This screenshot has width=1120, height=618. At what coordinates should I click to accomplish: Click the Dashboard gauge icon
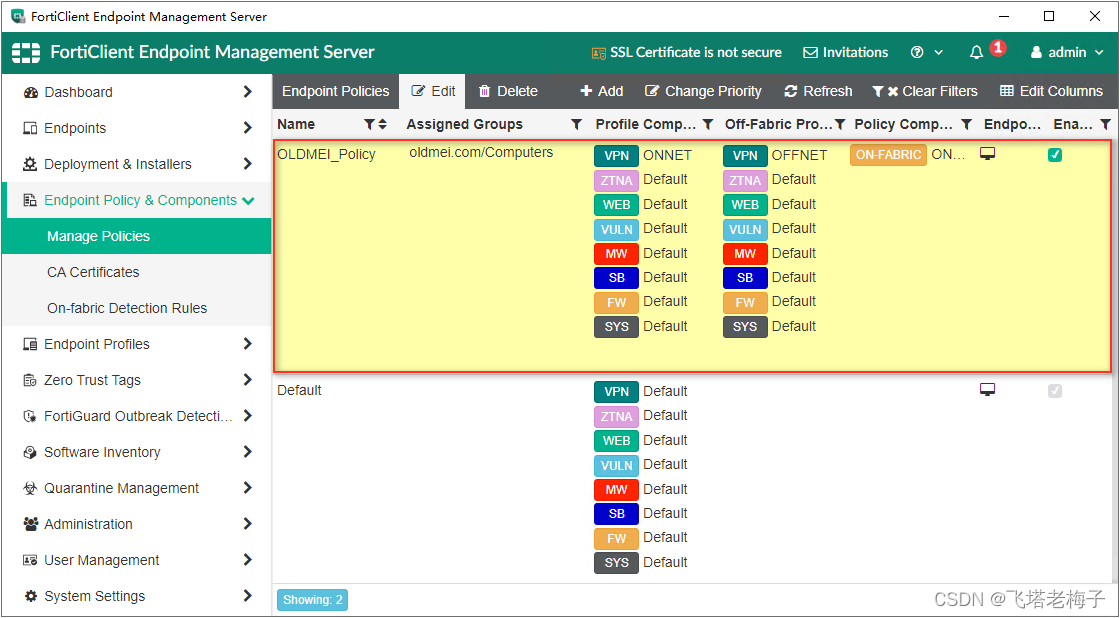tap(30, 92)
